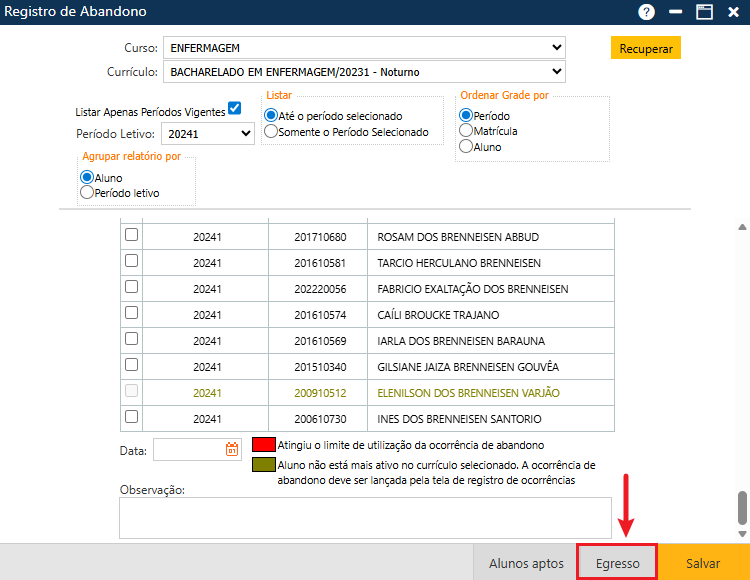Open the Período Letivo dropdown

(x=208, y=133)
